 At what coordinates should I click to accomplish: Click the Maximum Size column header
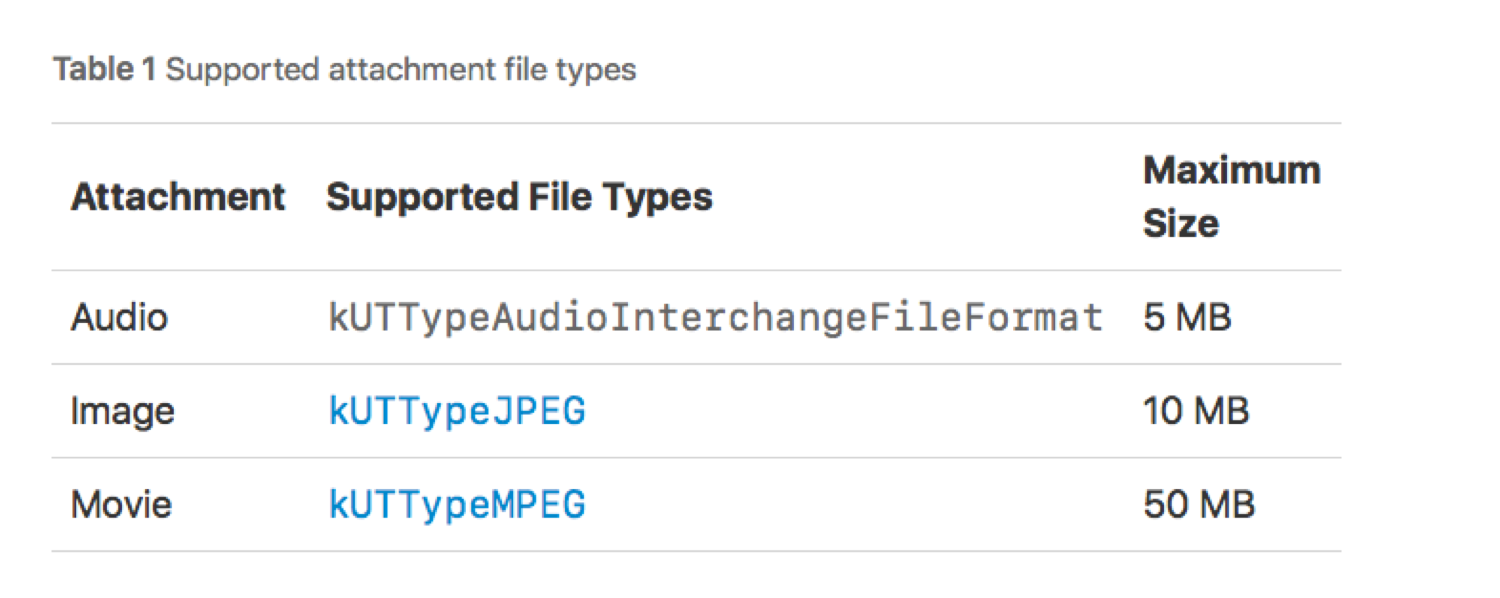1231,196
